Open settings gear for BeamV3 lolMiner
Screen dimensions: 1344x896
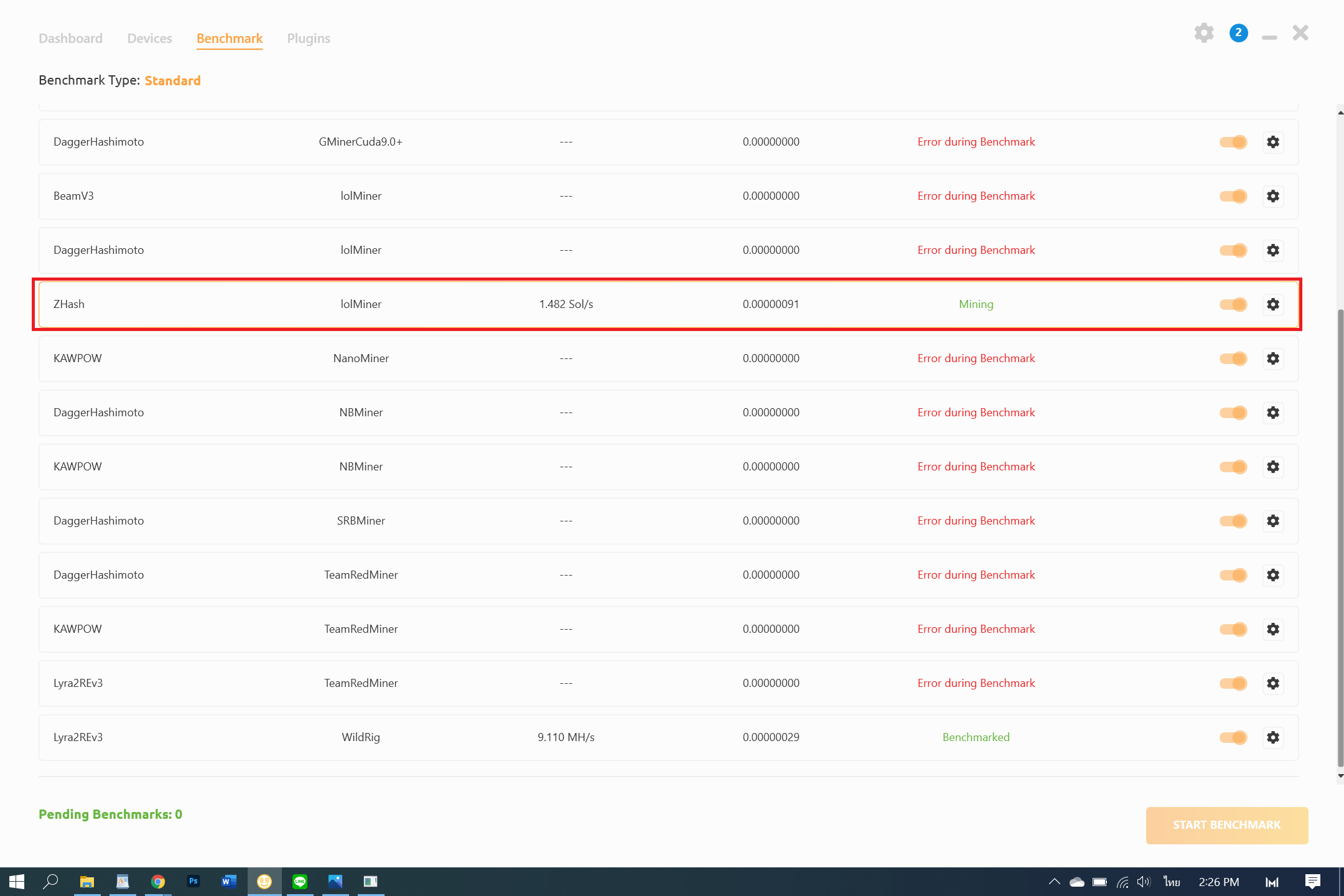tap(1273, 196)
